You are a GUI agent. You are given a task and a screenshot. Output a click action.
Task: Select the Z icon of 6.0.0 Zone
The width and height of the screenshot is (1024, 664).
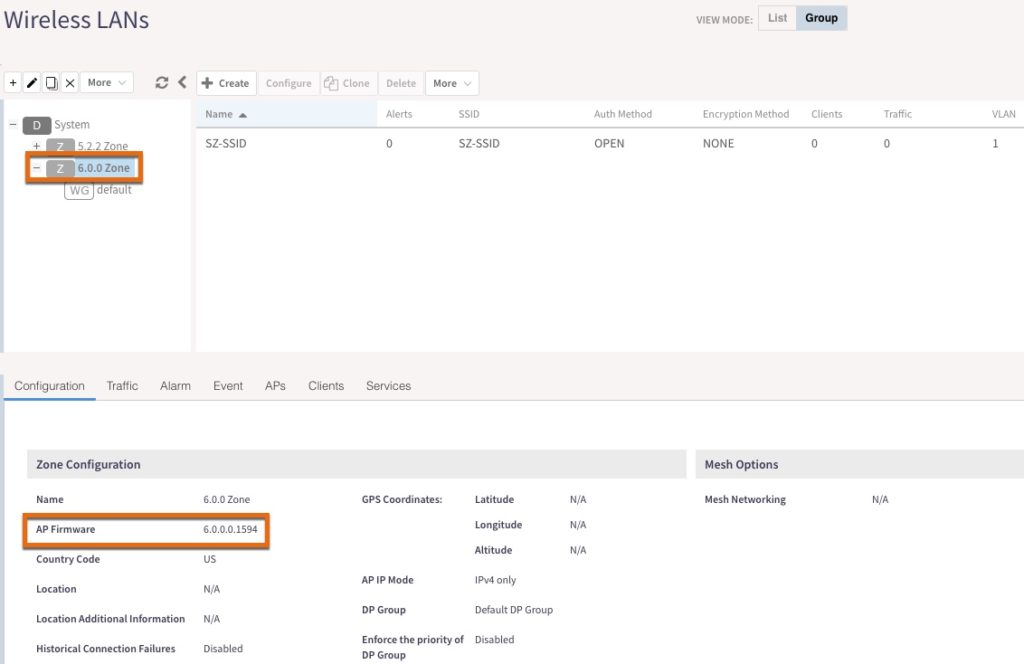[60, 168]
